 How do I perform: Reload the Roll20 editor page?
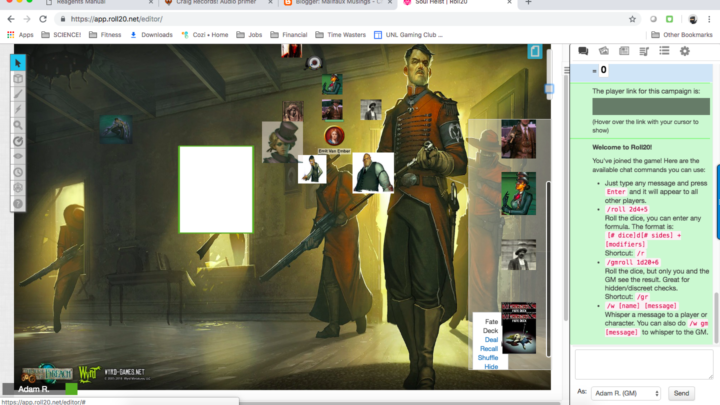click(43, 19)
